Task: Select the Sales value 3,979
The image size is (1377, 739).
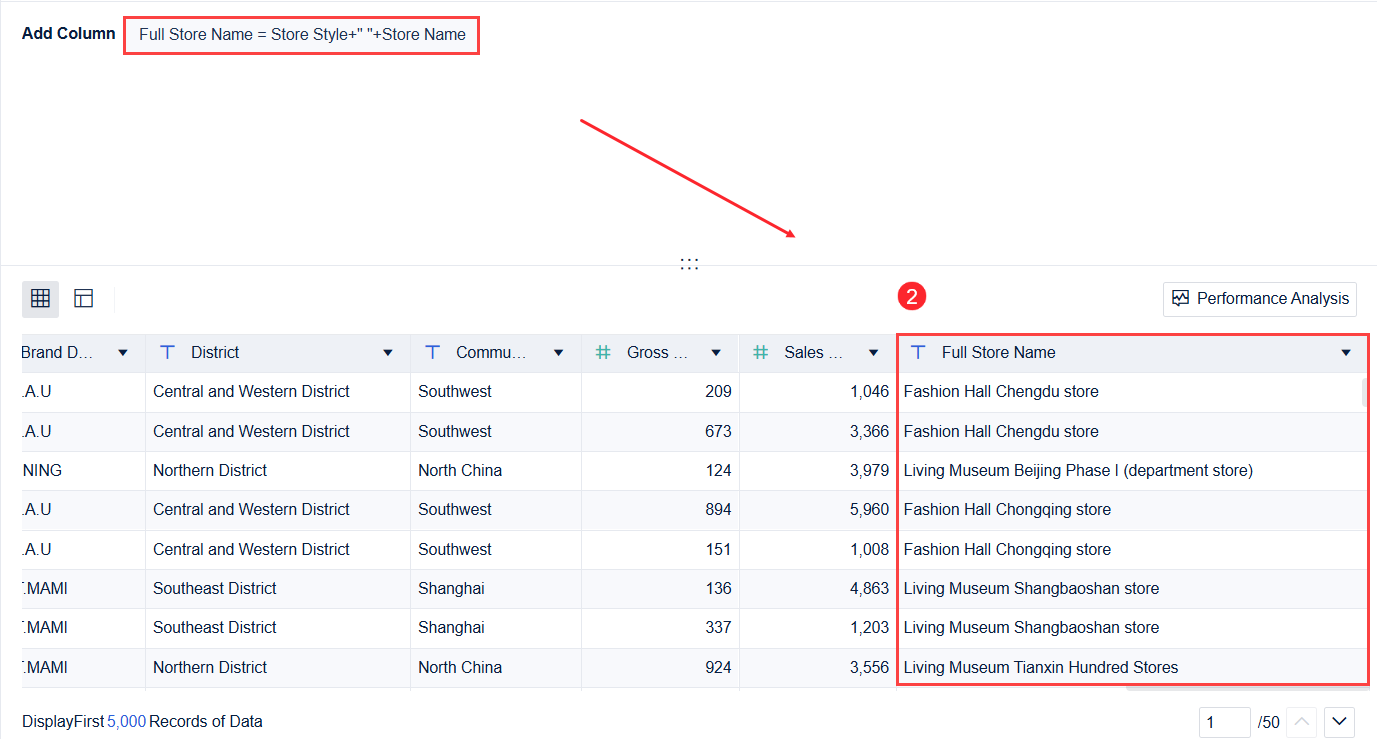Action: pos(869,470)
